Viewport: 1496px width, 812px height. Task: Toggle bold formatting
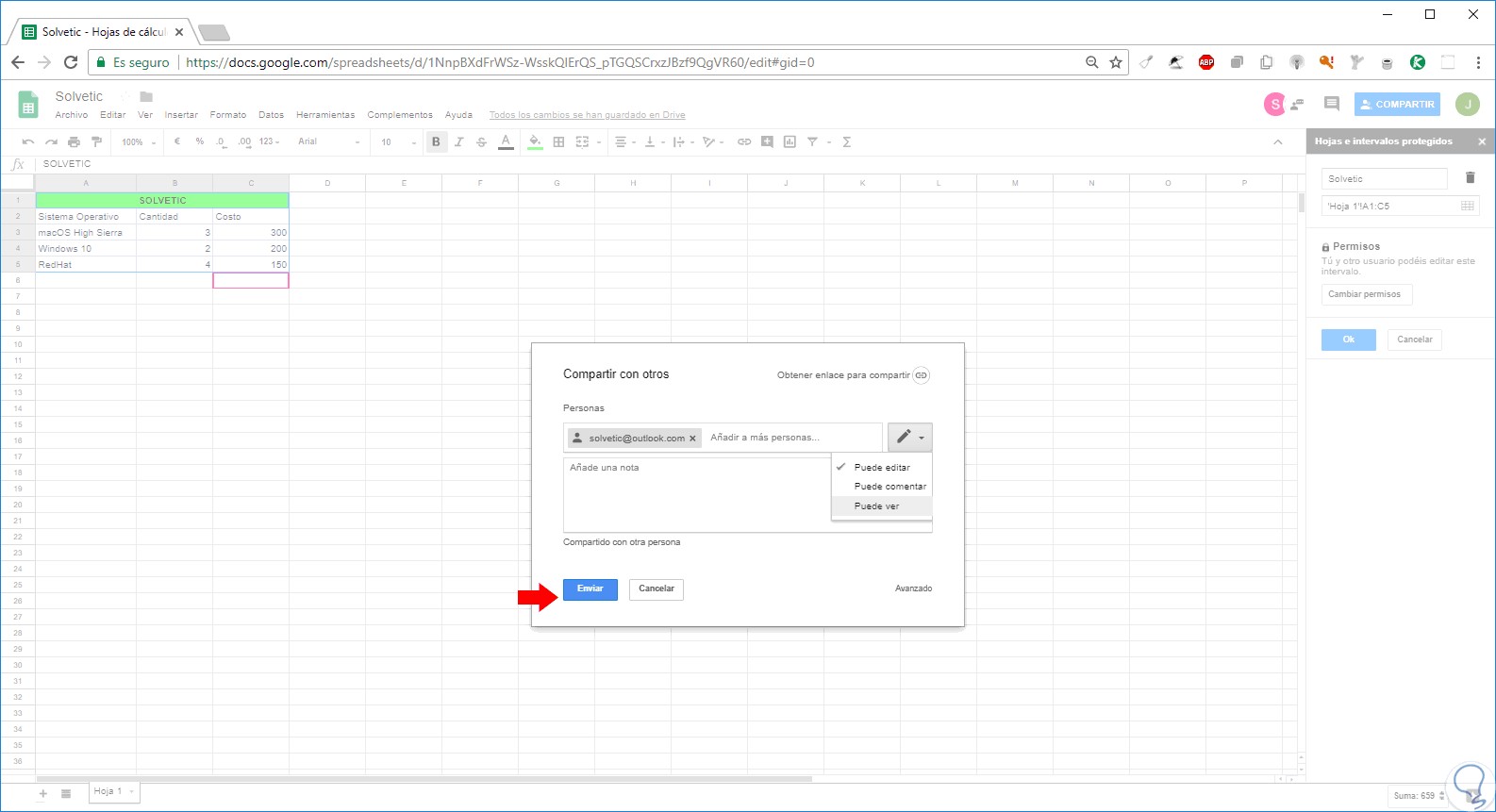click(x=436, y=142)
